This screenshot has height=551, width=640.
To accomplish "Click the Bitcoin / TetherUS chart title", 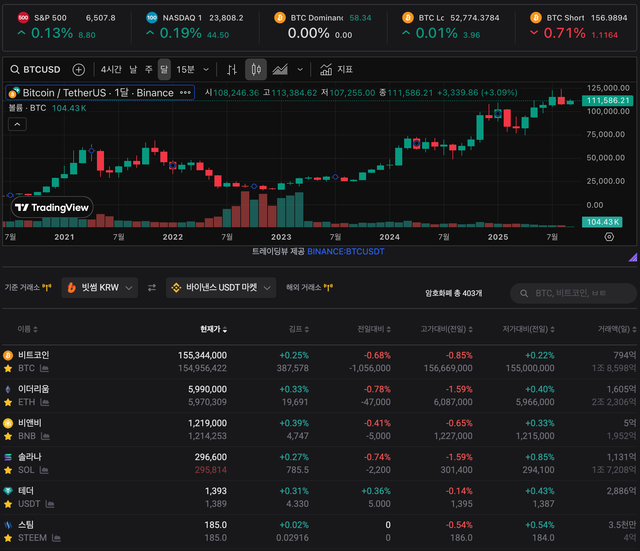I will (x=98, y=93).
